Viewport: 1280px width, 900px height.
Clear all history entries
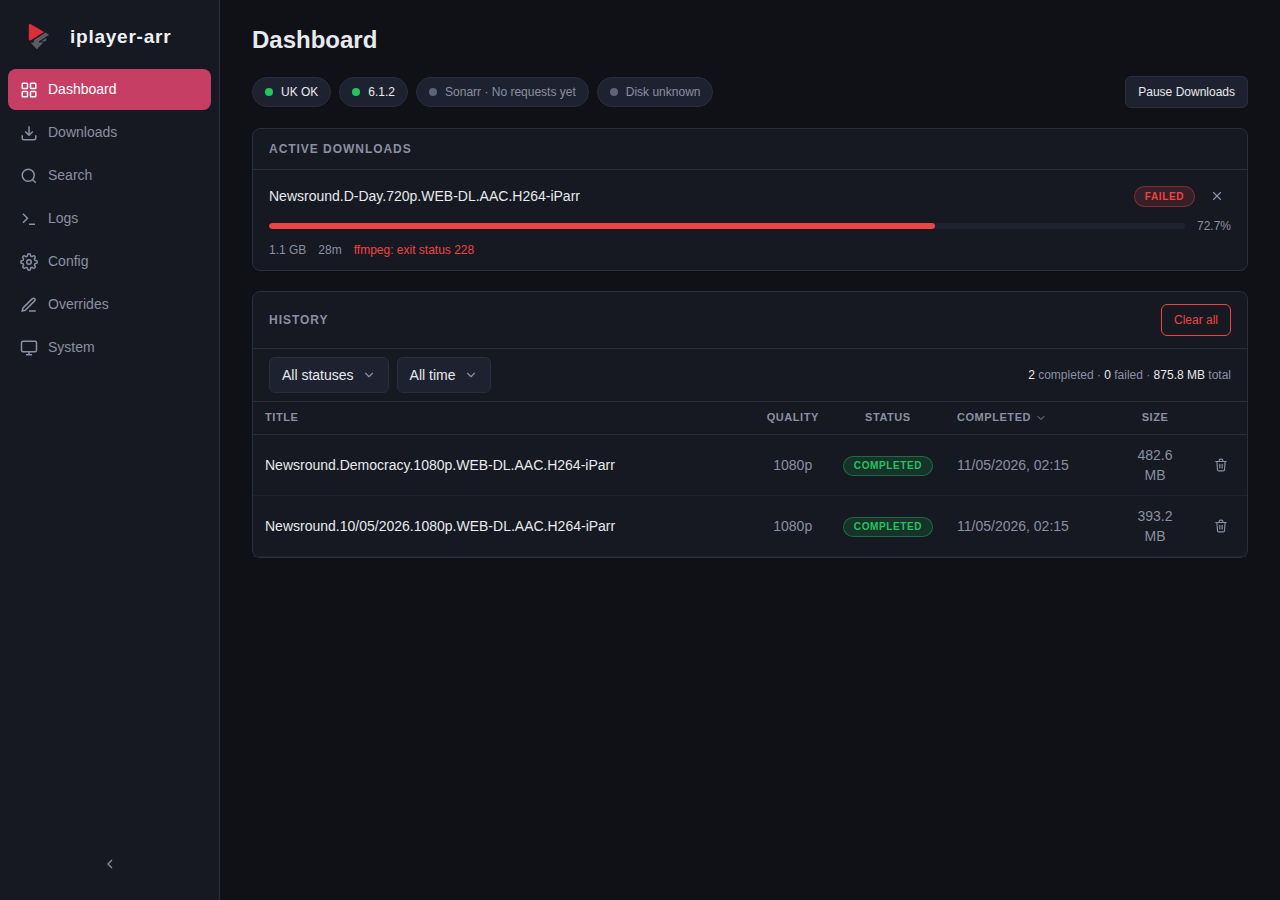tap(1196, 320)
